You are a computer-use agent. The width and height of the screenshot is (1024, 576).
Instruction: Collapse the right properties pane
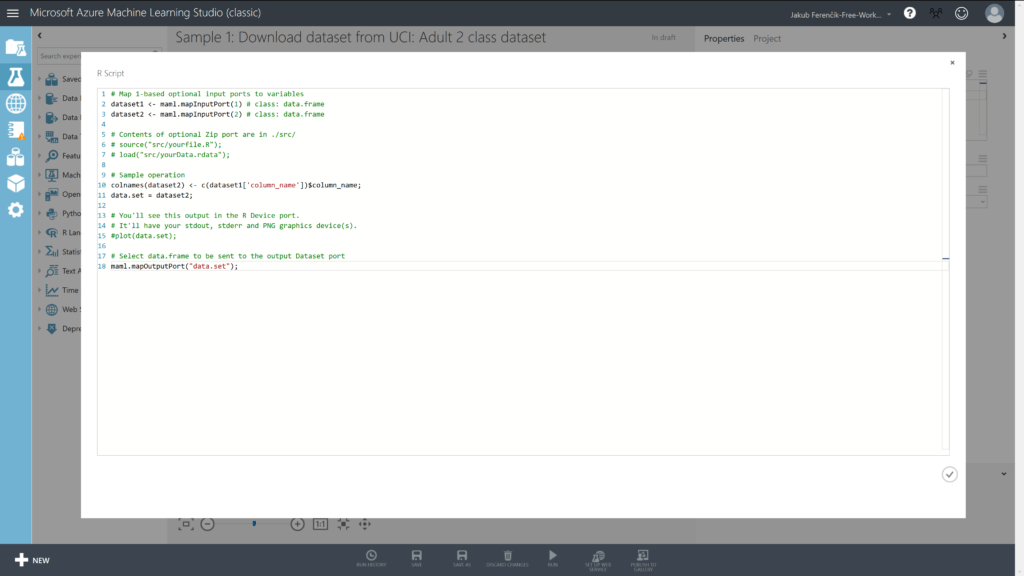coord(1004,36)
